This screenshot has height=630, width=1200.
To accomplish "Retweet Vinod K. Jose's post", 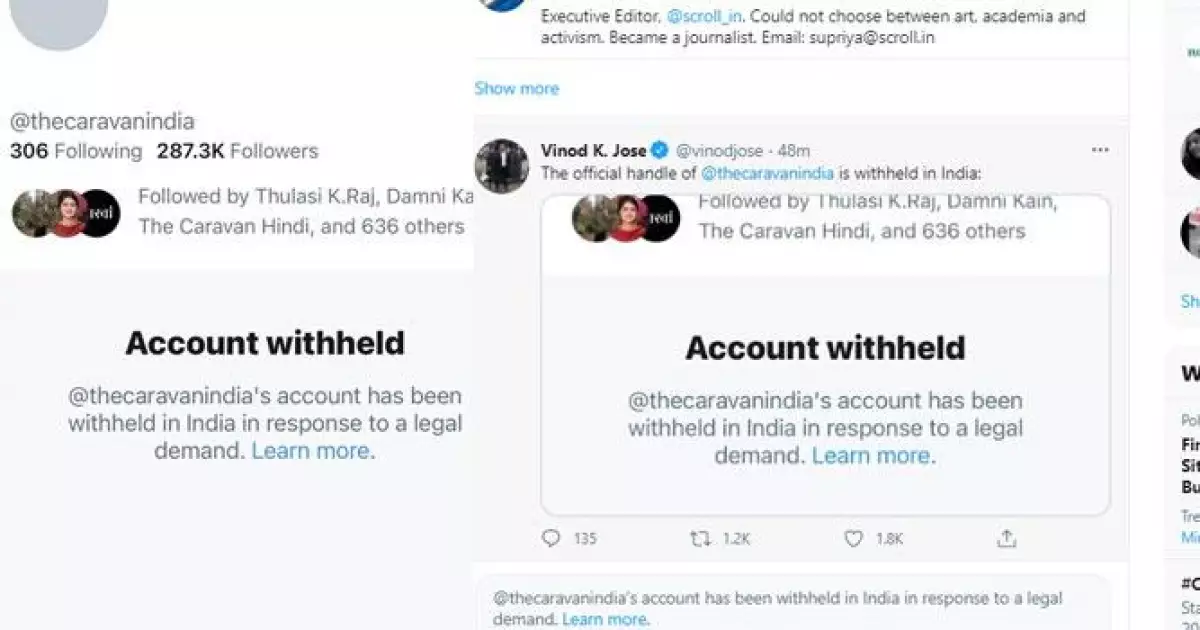I will coord(701,539).
